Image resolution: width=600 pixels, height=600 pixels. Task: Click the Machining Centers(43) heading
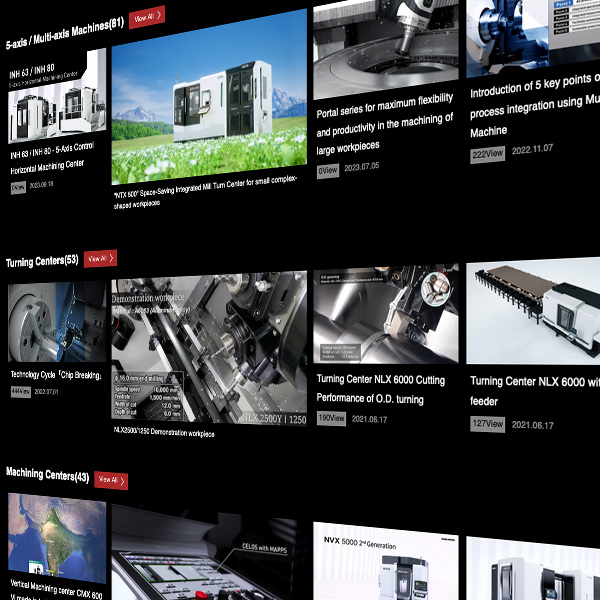pyautogui.click(x=47, y=475)
